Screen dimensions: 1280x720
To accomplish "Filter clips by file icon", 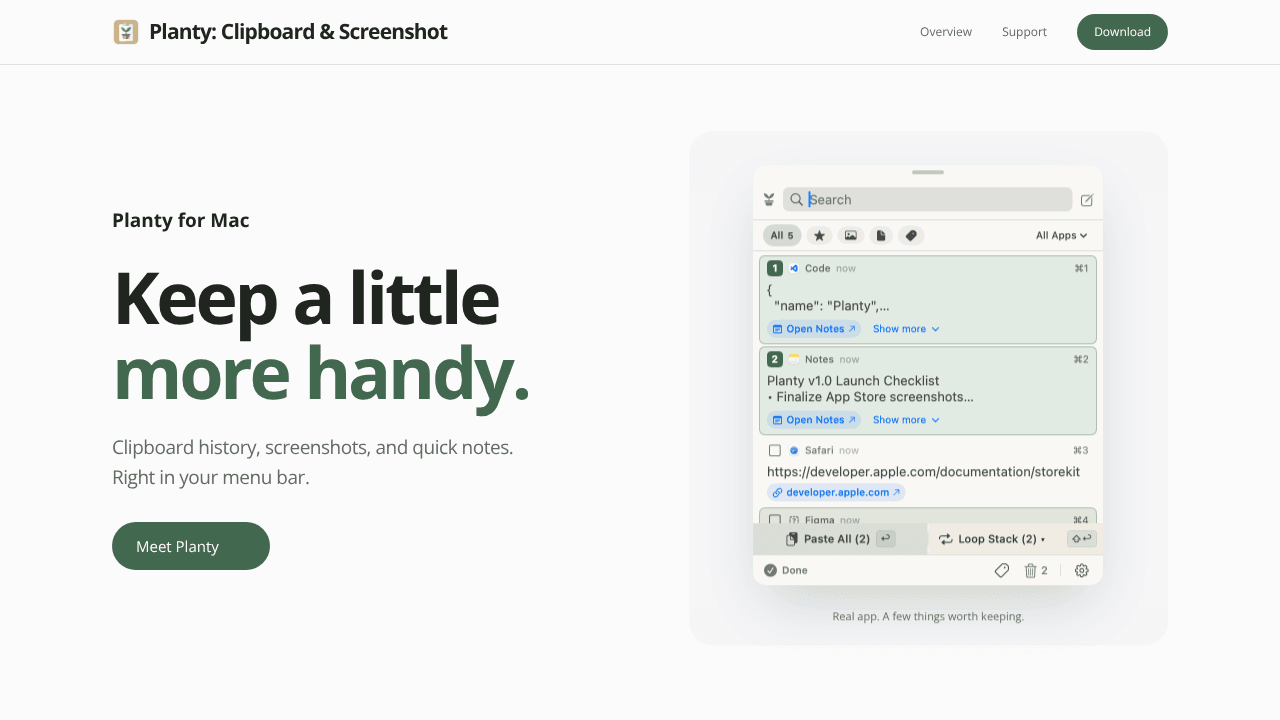I will click(x=881, y=236).
